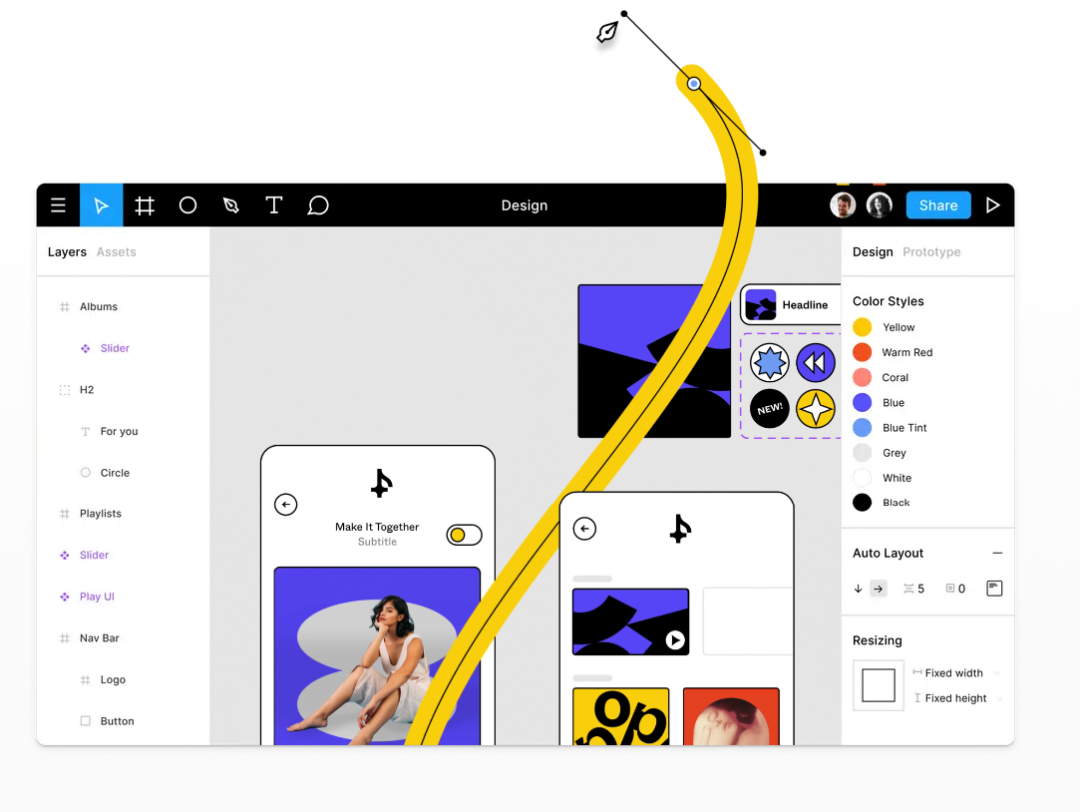This screenshot has width=1080, height=812.
Task: Select the rewind sticker icon
Action: 816,362
